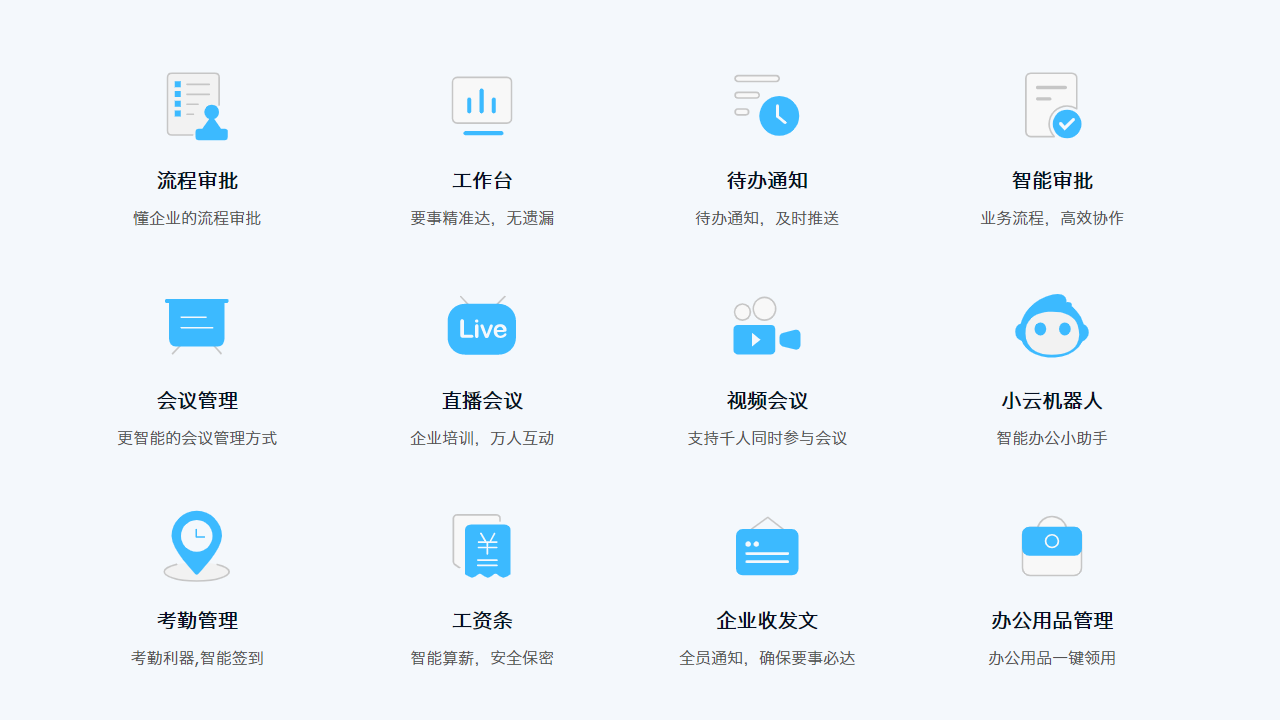Click description 办公用品一键领用
The height and width of the screenshot is (720, 1280).
pyautogui.click(x=1052, y=658)
